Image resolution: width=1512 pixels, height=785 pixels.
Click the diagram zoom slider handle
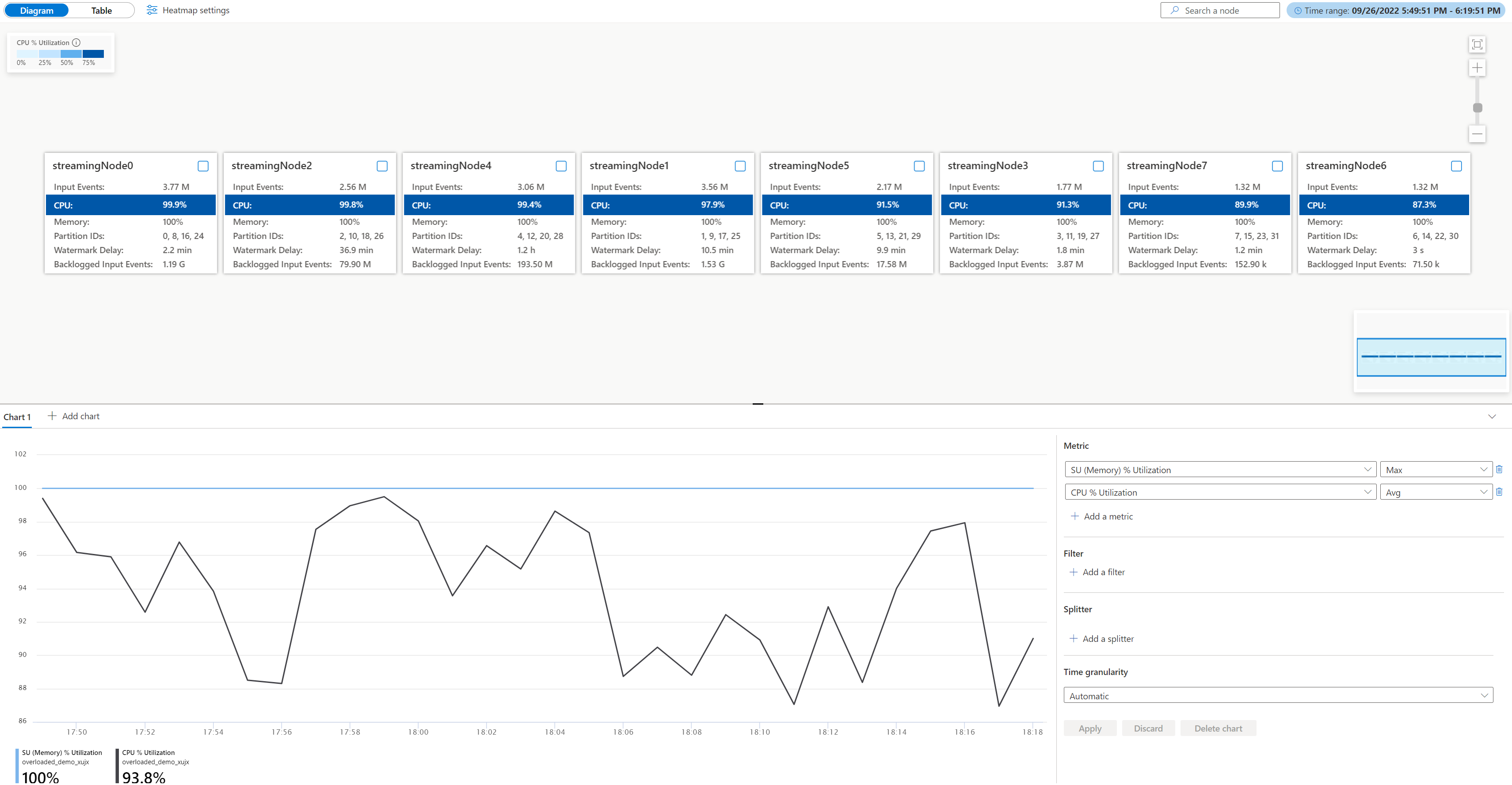1478,108
